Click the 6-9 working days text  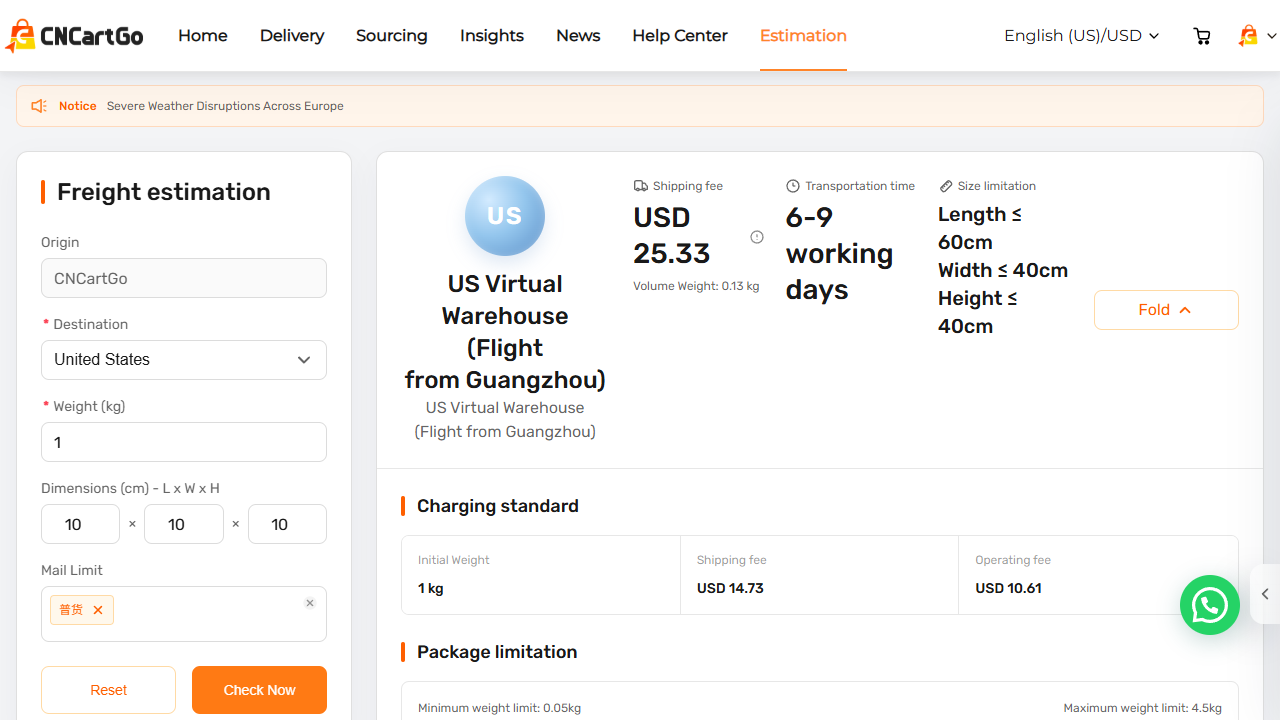pyautogui.click(x=840, y=253)
